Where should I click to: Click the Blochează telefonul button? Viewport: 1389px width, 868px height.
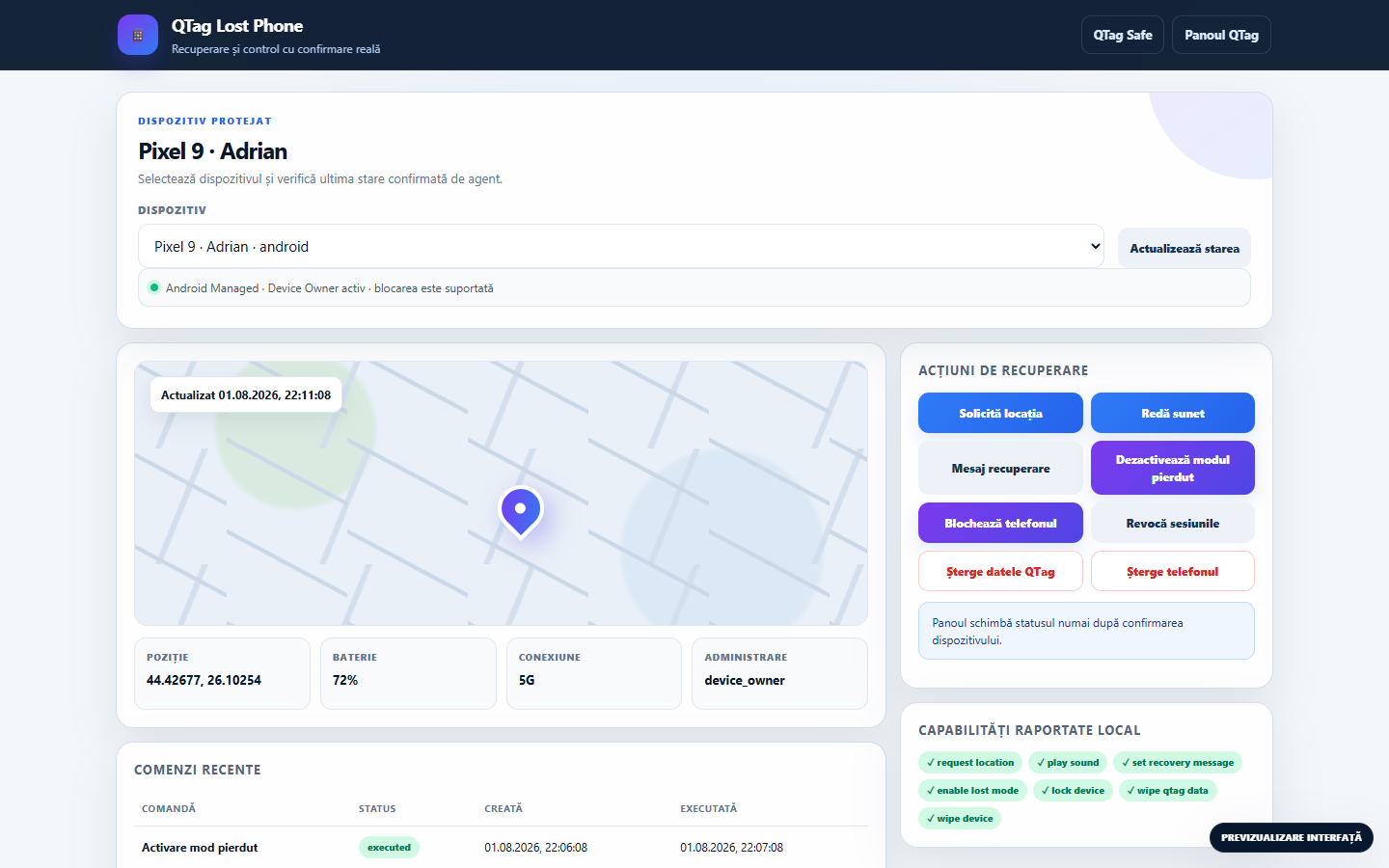click(1000, 523)
